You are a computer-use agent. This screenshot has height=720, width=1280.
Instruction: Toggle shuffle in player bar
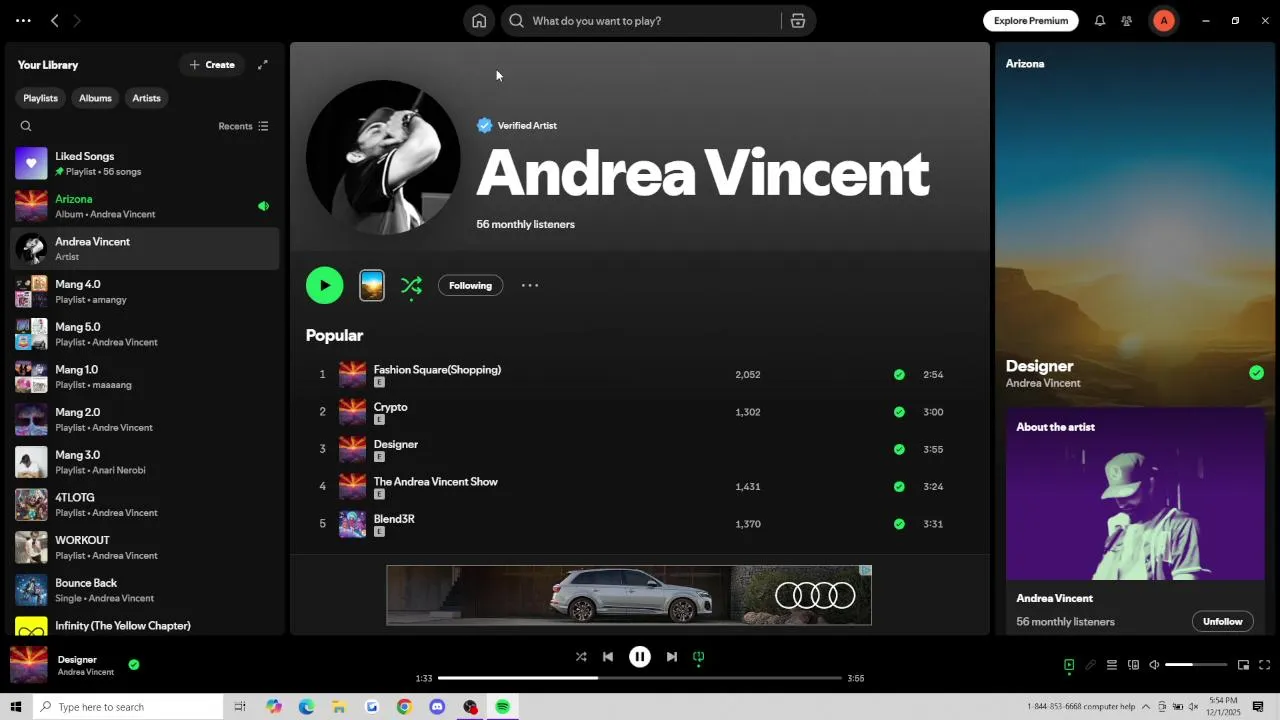pos(581,657)
